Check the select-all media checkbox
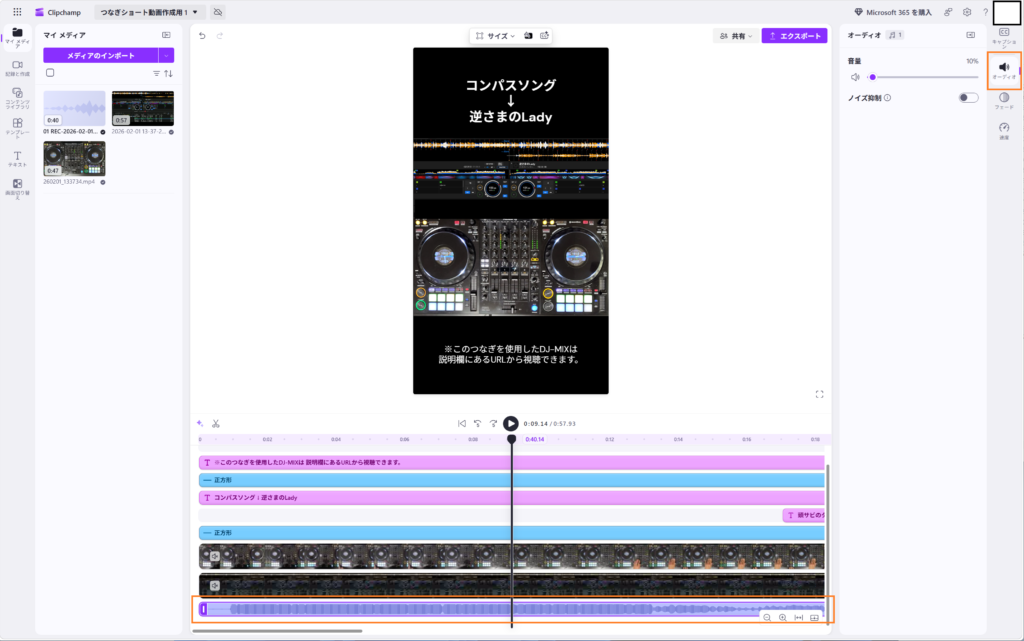 tap(50, 73)
